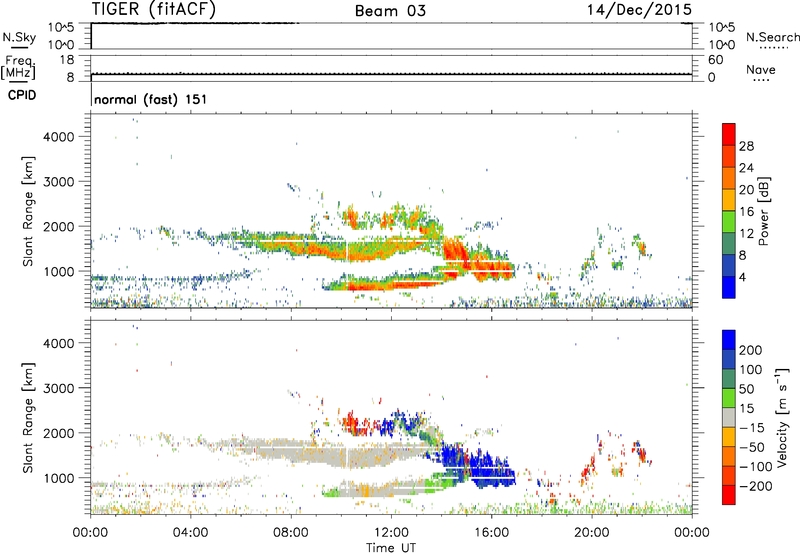Screen dimensions: 800x554
Task: Click "Slant Range [km]" label of velocity panel
Action: pos(28,418)
